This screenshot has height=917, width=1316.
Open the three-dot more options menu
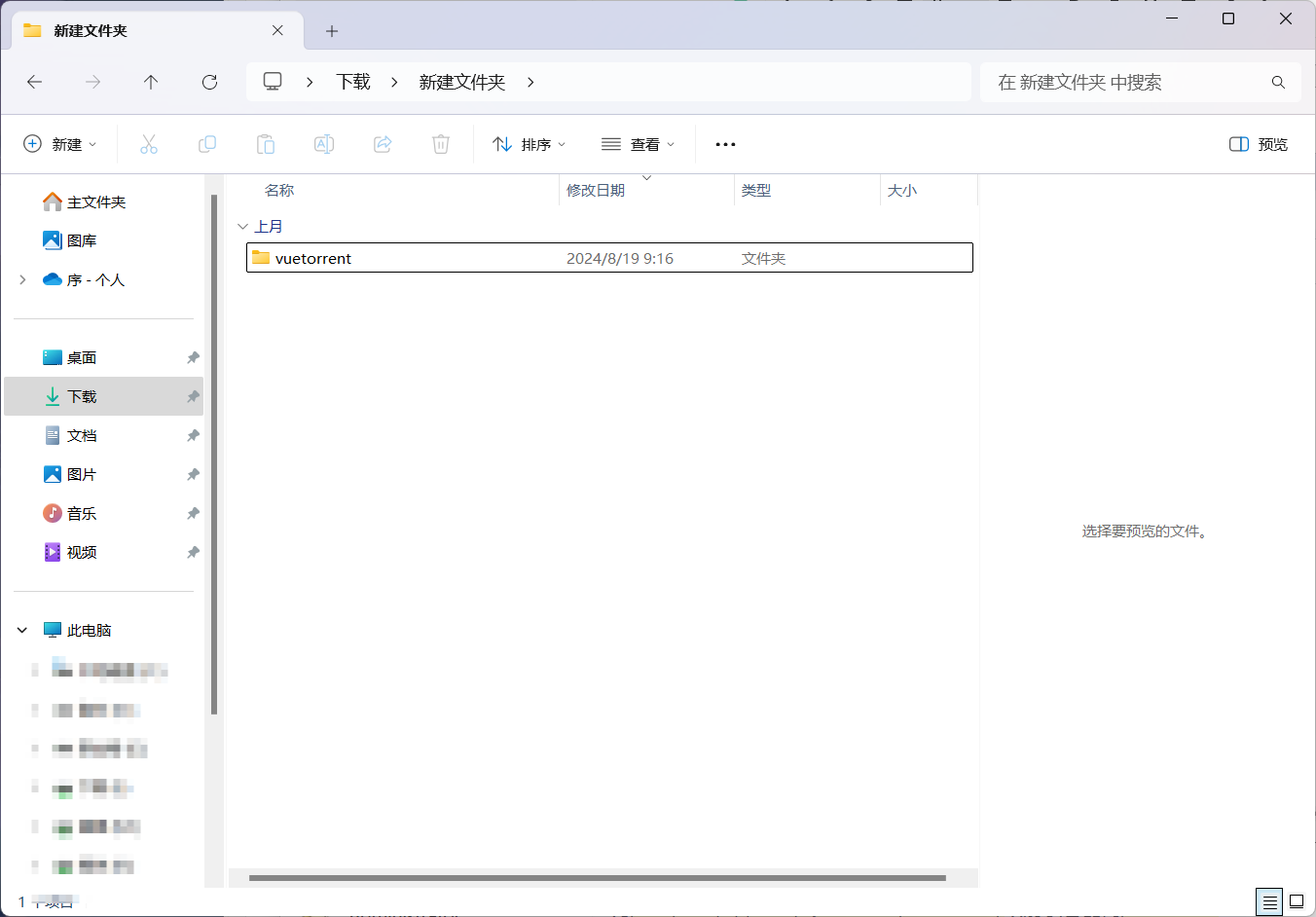(725, 144)
